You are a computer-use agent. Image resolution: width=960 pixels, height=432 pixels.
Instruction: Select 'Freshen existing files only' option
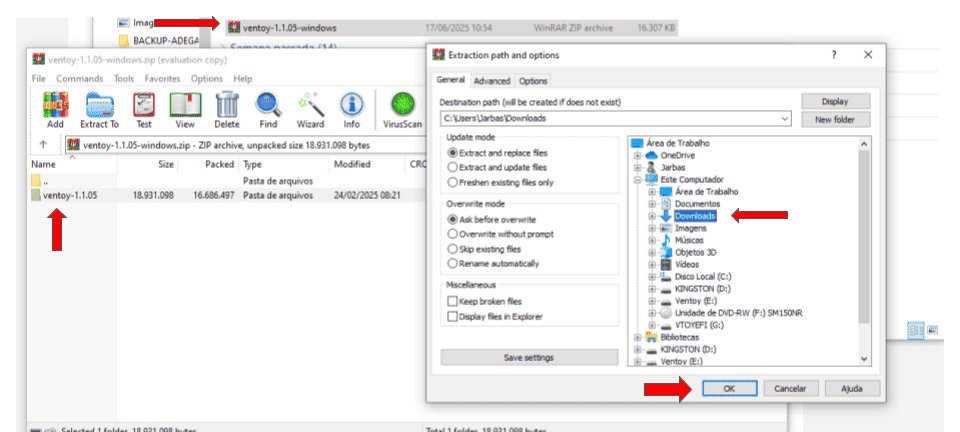point(453,182)
